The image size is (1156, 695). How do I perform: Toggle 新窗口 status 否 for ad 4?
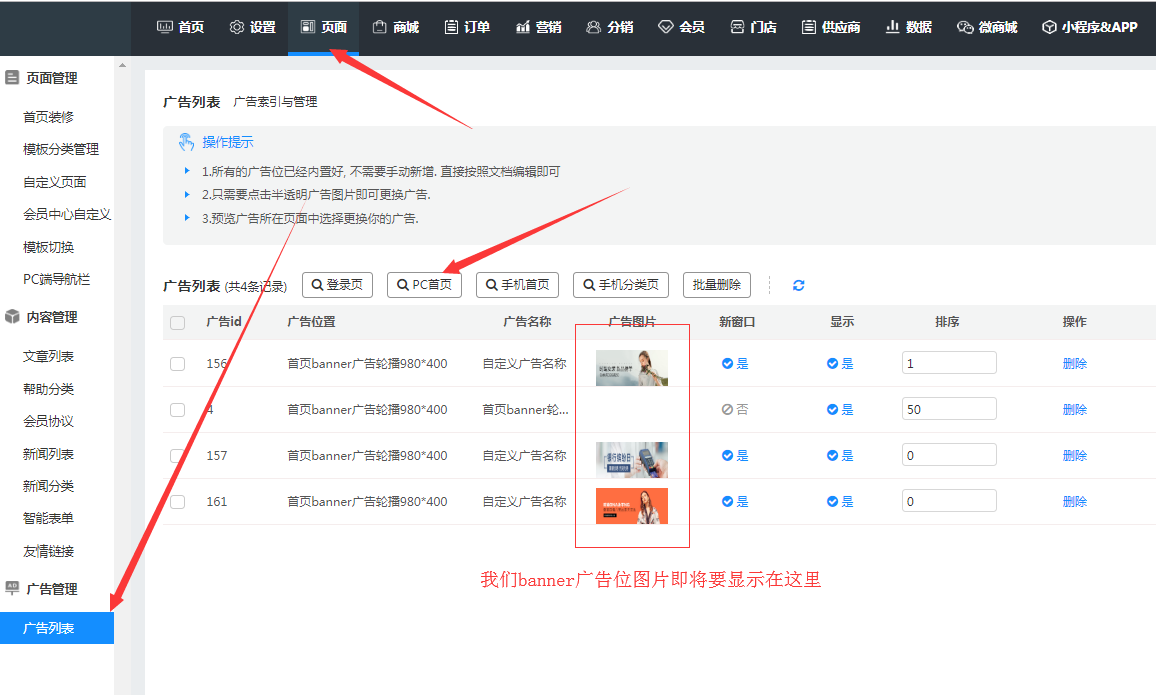[x=735, y=410]
